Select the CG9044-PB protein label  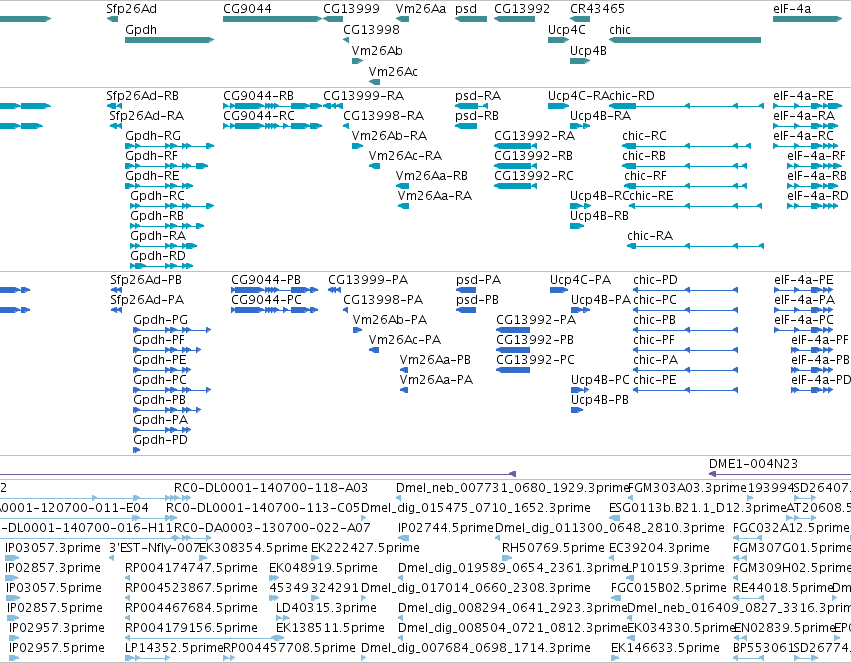coord(266,280)
